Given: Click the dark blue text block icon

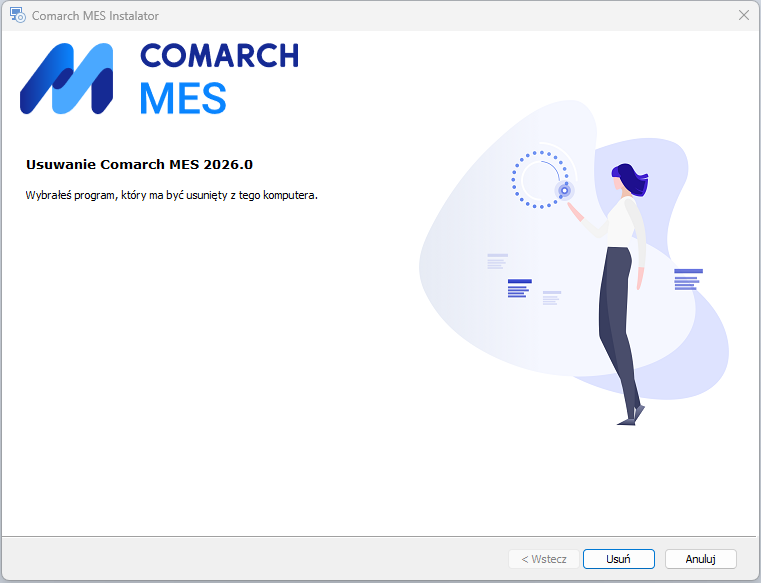Looking at the screenshot, I should coord(519,288).
